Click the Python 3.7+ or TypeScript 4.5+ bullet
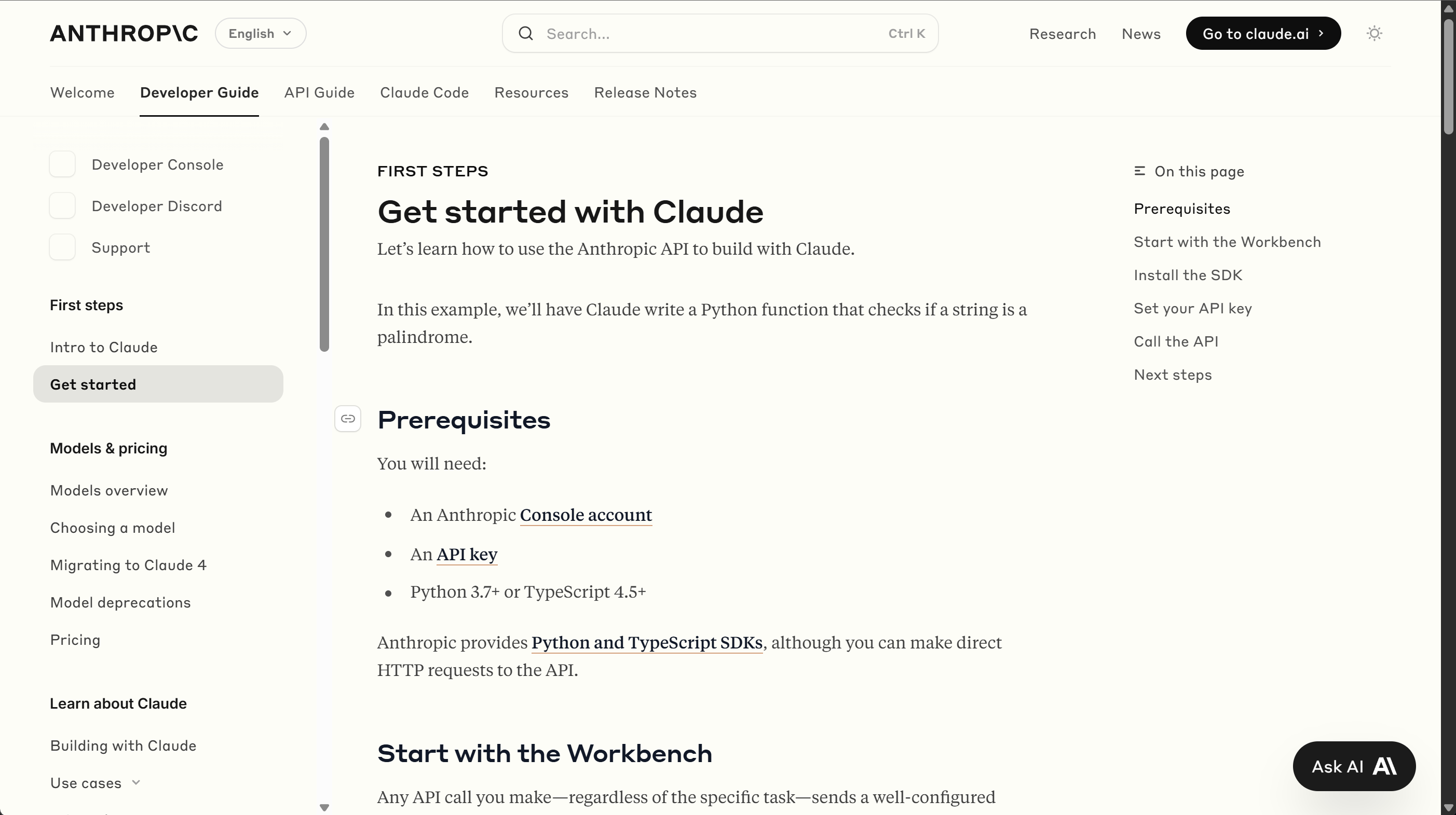 click(x=528, y=592)
